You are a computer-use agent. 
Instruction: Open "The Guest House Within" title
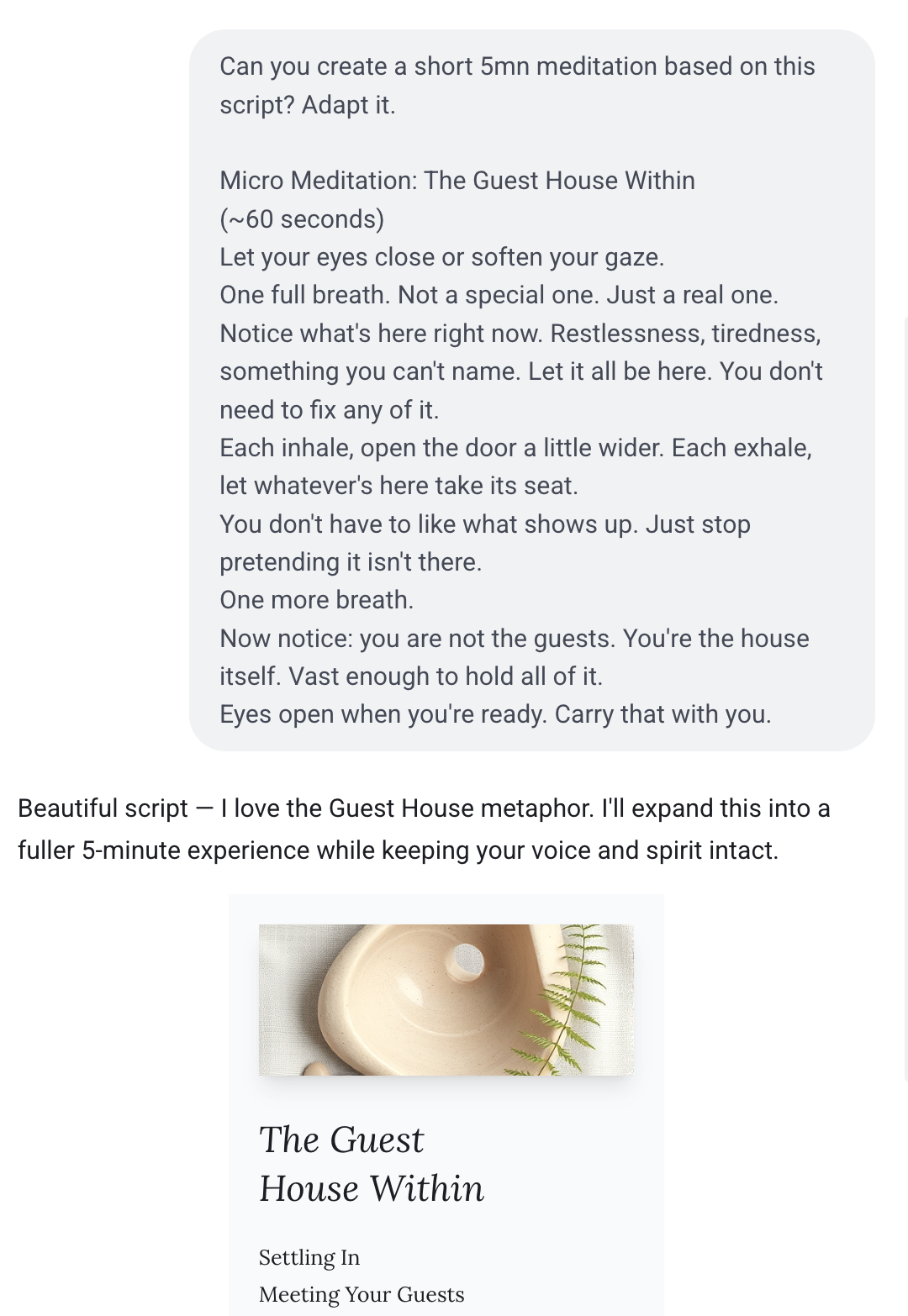pos(371,1164)
